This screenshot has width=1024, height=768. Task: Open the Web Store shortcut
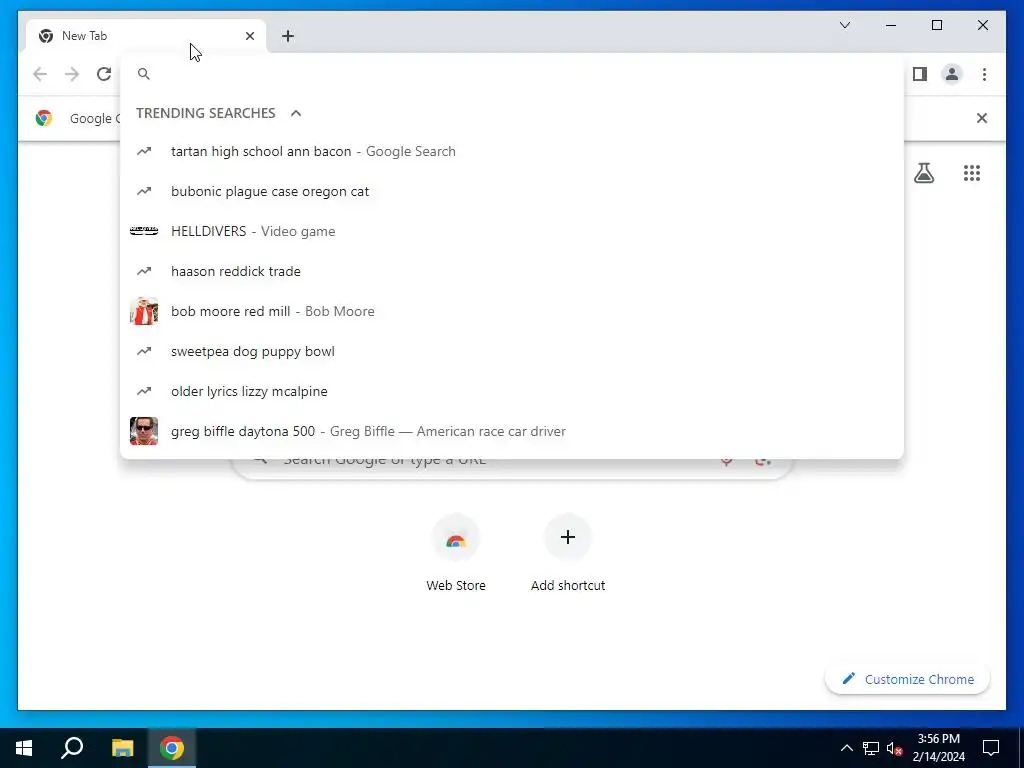click(x=456, y=554)
